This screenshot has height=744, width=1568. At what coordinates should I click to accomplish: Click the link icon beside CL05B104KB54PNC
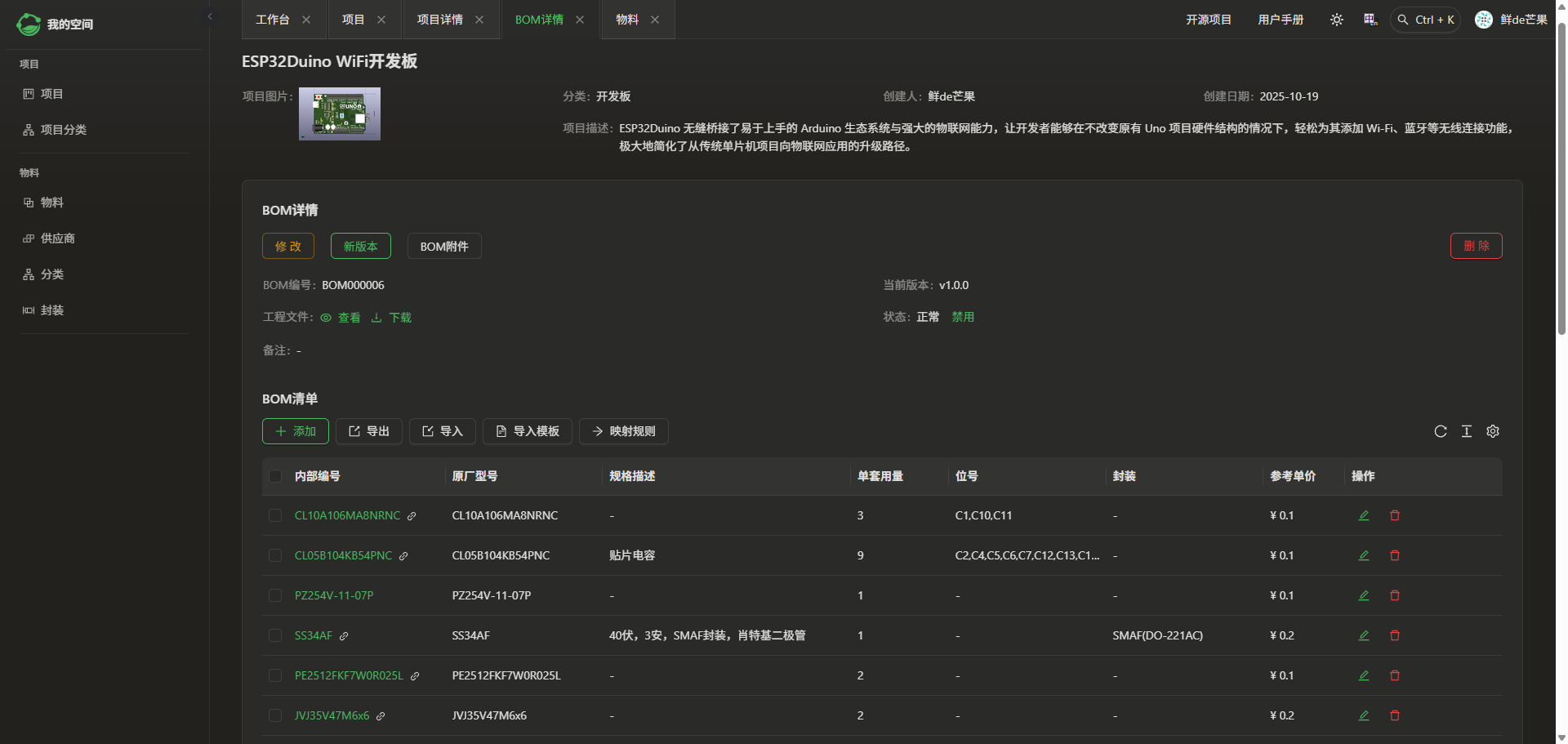click(x=403, y=556)
